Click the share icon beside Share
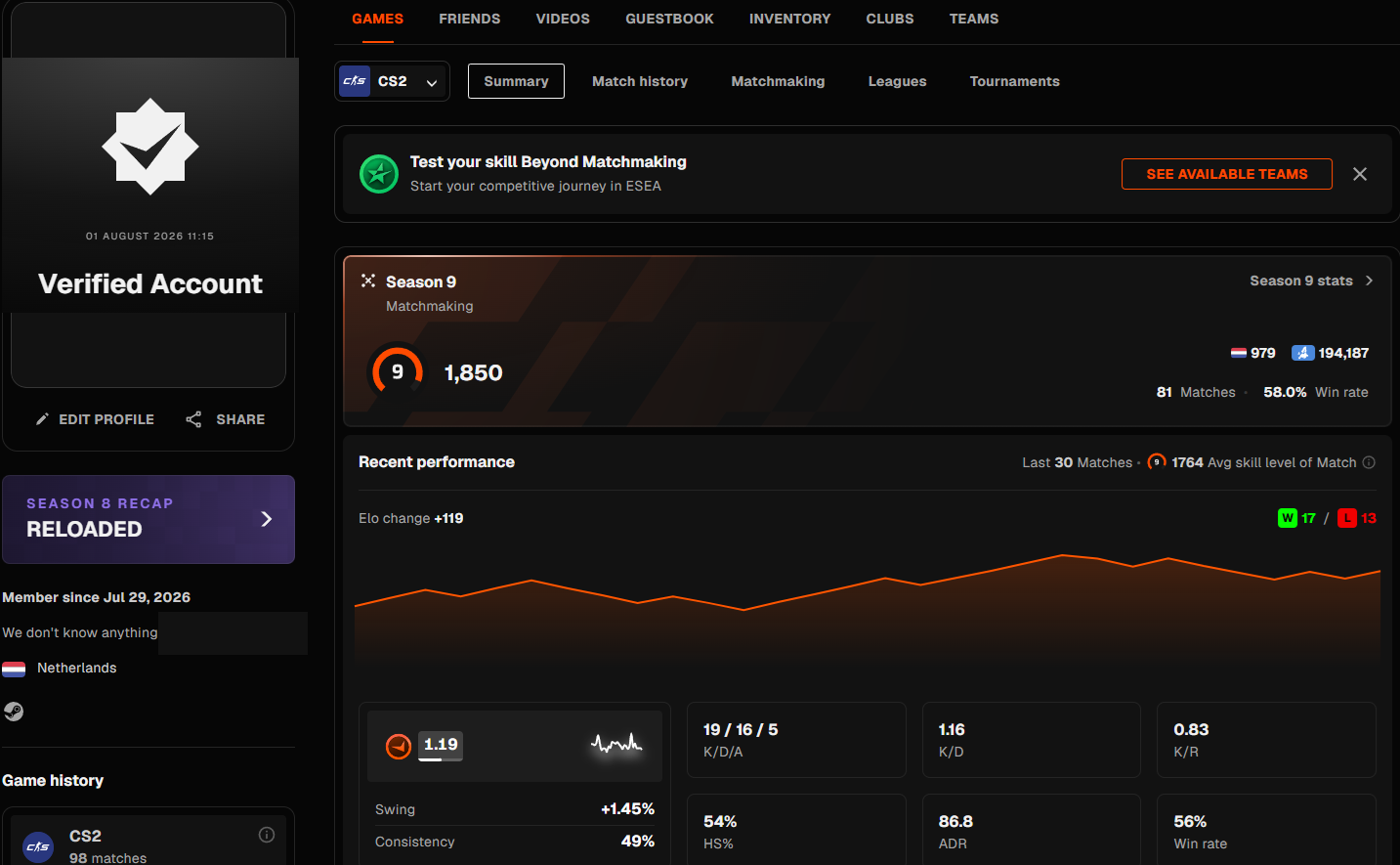 [x=193, y=419]
